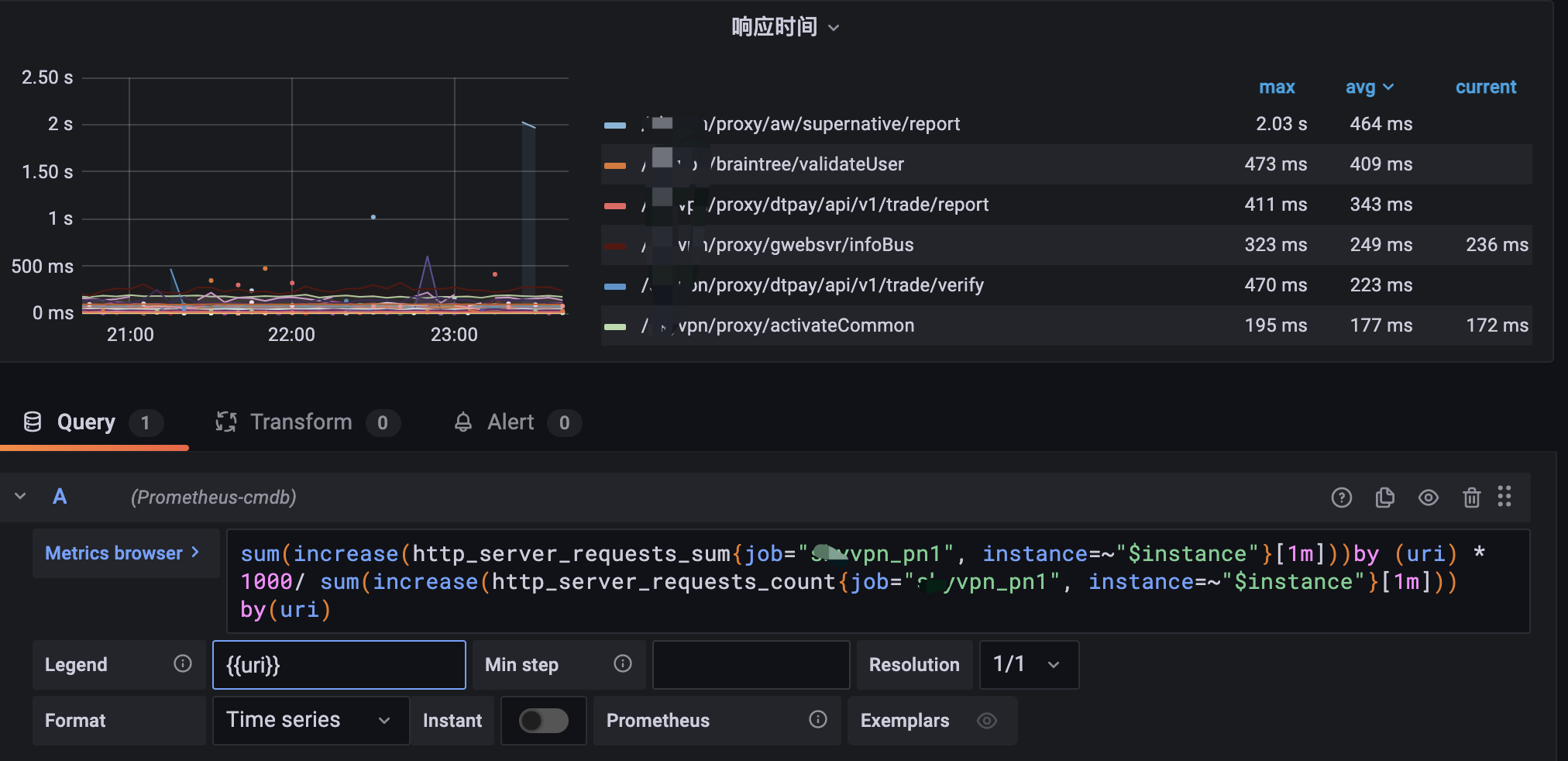Click the 2.03 s max value
1568x761 pixels.
[x=1281, y=124]
